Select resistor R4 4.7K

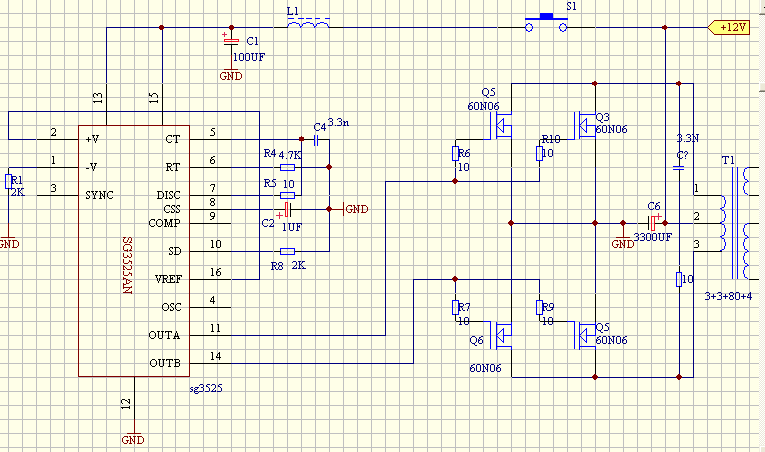coord(287,168)
